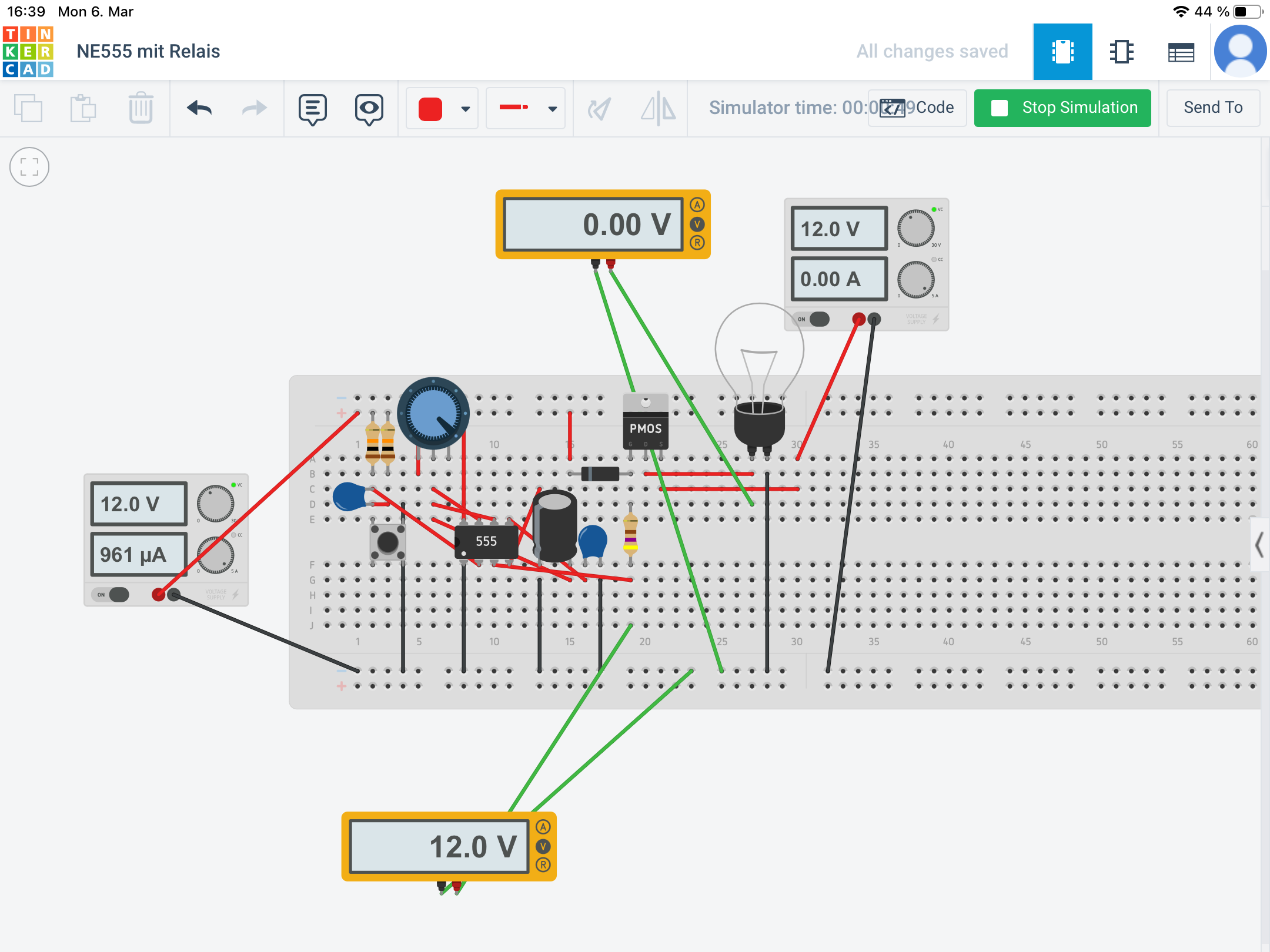Open the Send To dialog
The height and width of the screenshot is (952, 1270).
click(x=1213, y=108)
